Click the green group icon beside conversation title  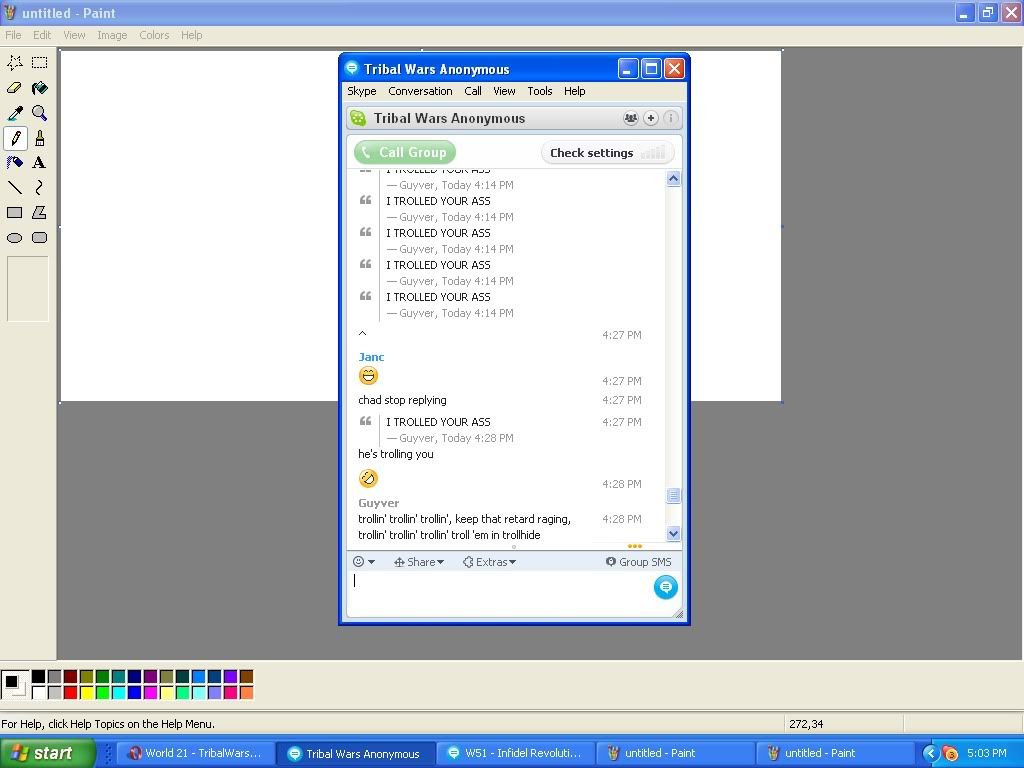[x=358, y=118]
